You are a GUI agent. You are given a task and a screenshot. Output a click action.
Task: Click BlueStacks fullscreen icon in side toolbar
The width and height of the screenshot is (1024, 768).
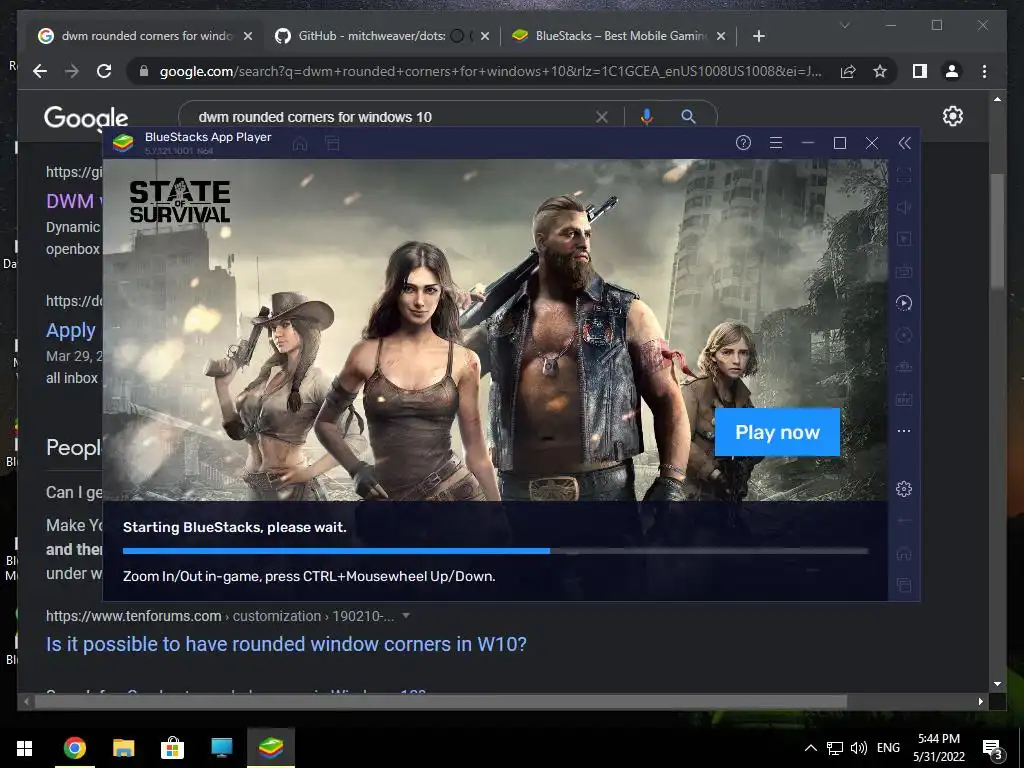pyautogui.click(x=904, y=175)
